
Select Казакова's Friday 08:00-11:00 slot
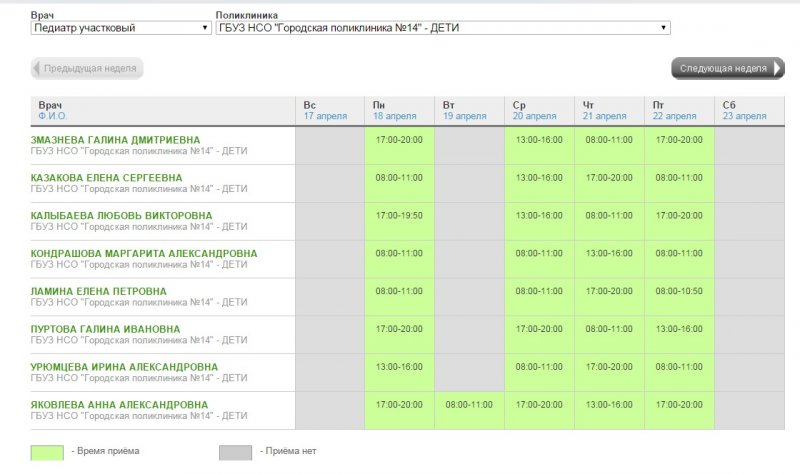coord(679,184)
